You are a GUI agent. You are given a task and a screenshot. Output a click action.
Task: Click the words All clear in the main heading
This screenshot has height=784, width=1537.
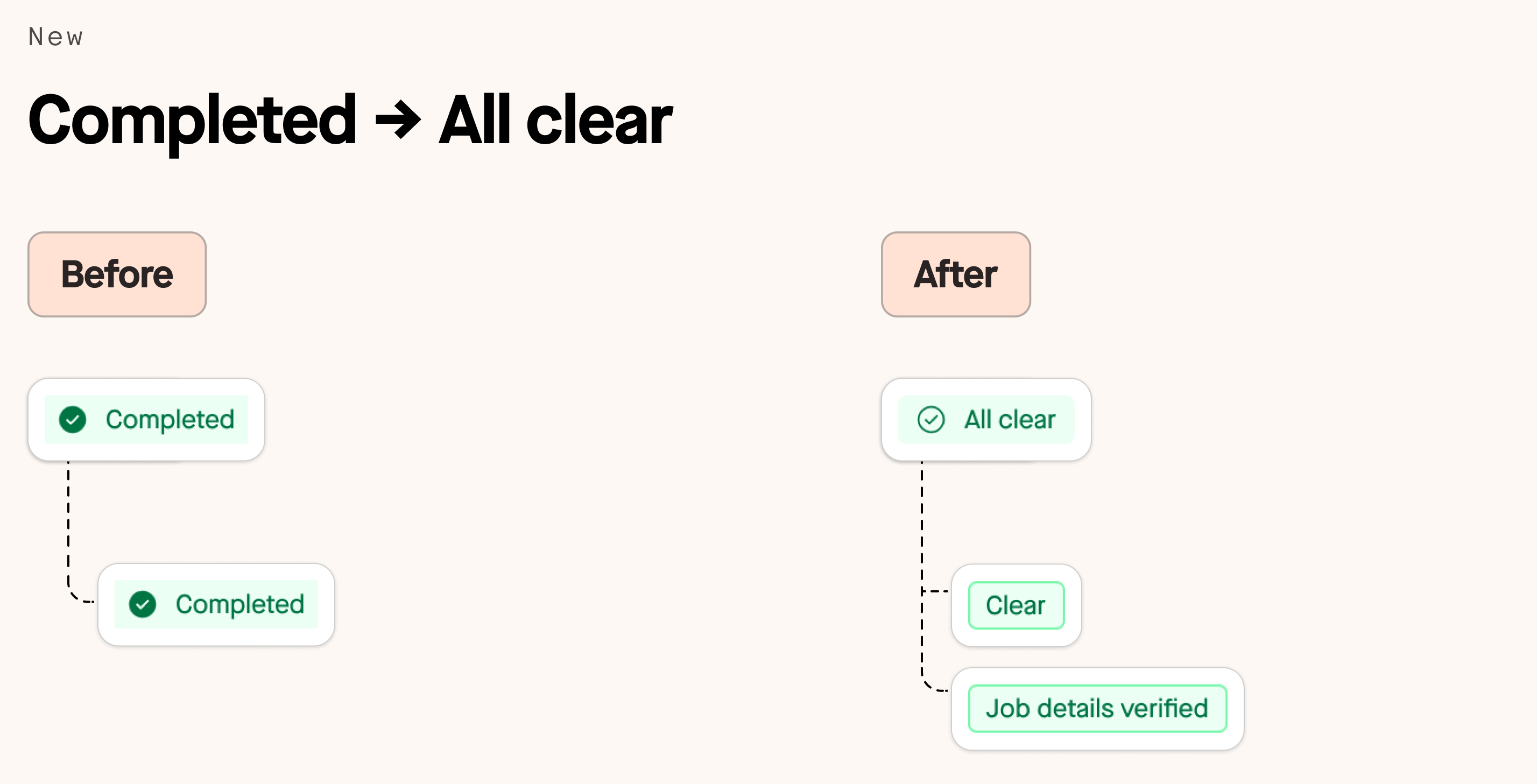tap(555, 120)
